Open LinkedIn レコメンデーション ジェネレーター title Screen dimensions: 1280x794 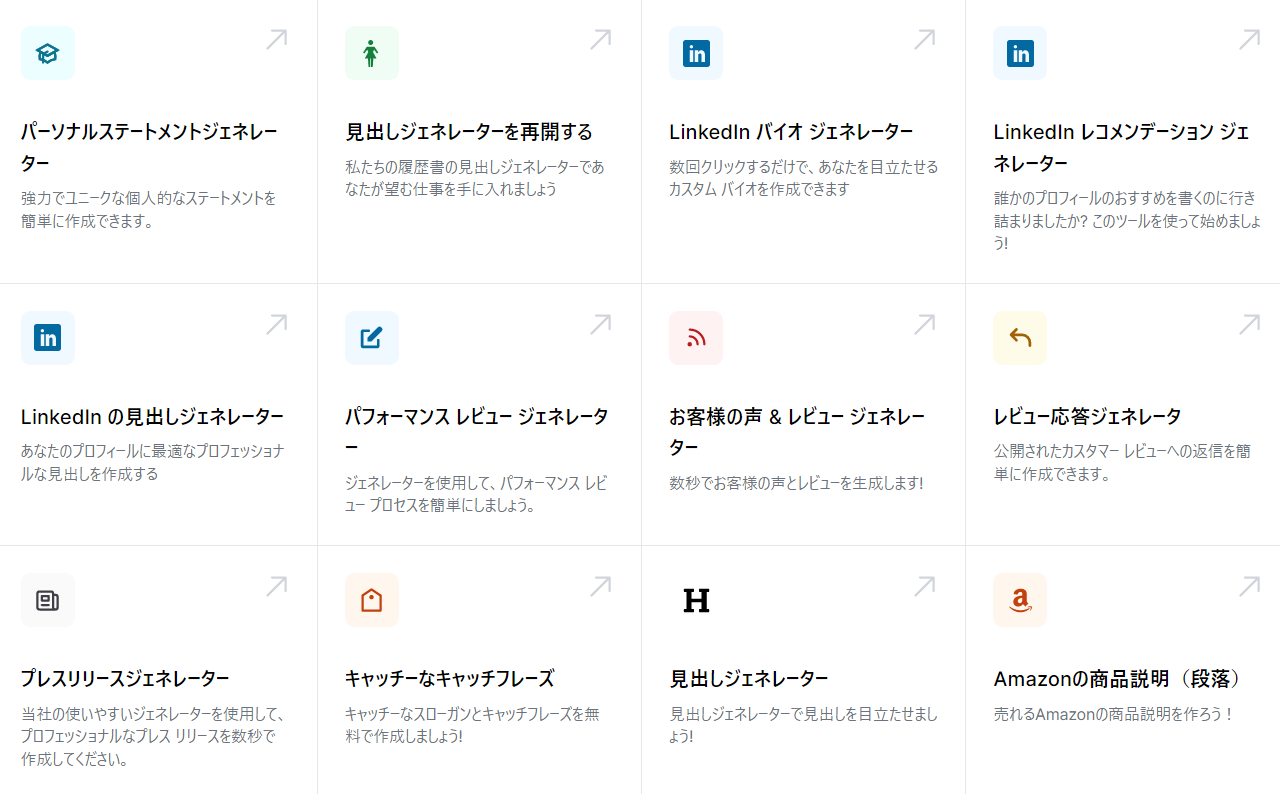click(x=1121, y=147)
